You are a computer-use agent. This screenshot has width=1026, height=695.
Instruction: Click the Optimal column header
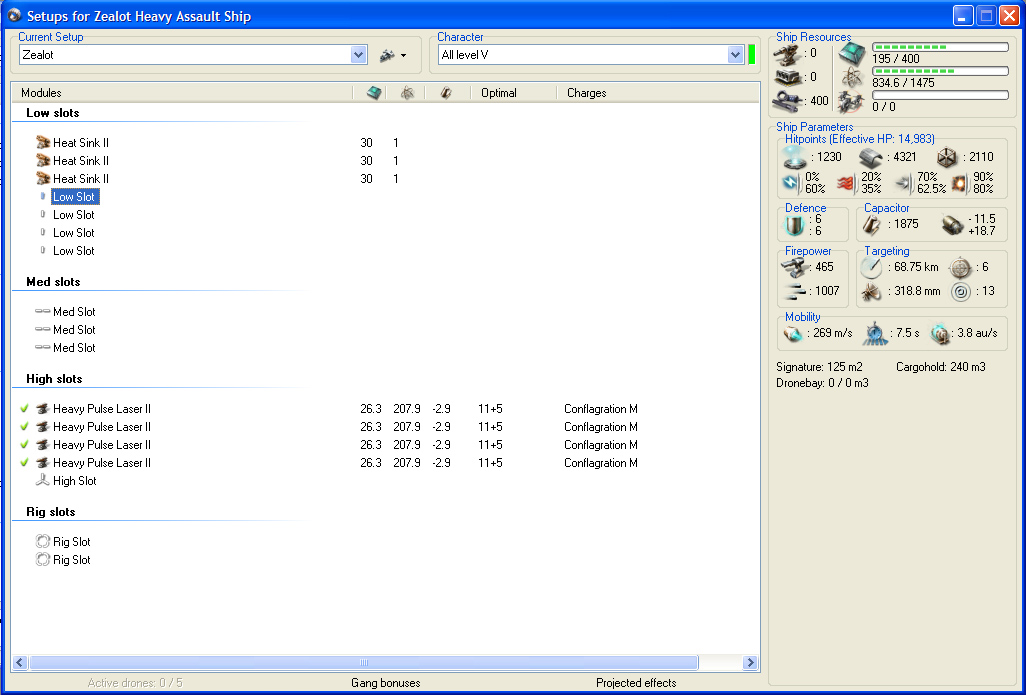click(x=499, y=93)
